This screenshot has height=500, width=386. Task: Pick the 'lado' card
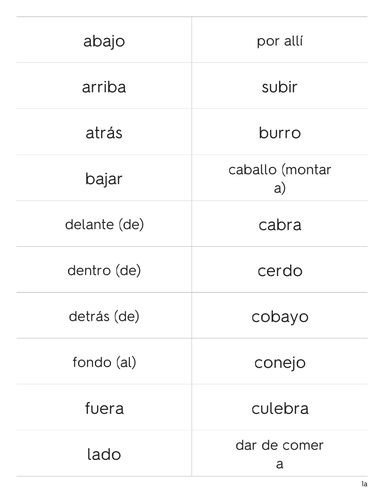click(x=104, y=454)
